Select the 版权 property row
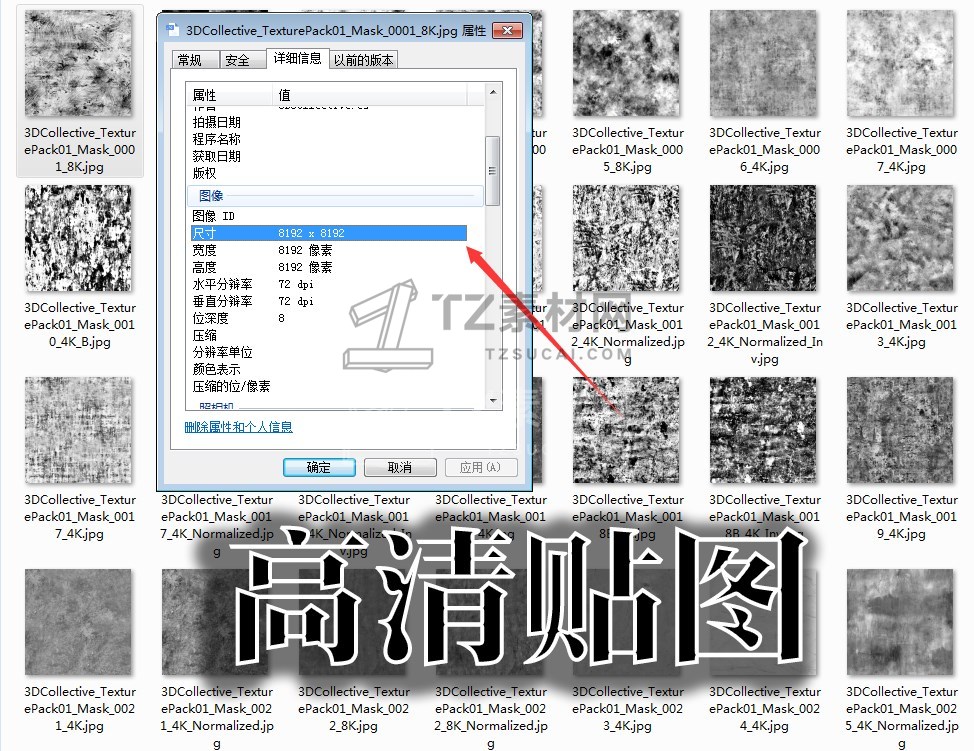This screenshot has width=974, height=751. point(328,173)
